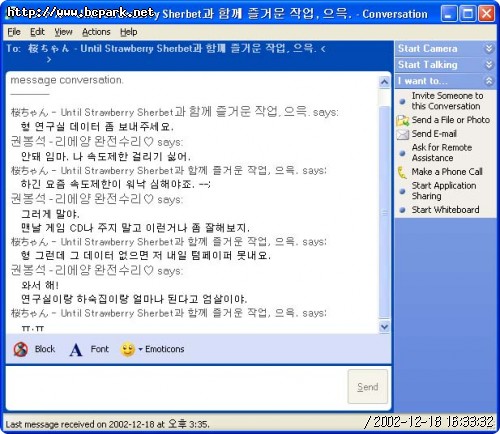Close the Conversation window
This screenshot has height=434, width=500.
[x=487, y=14]
